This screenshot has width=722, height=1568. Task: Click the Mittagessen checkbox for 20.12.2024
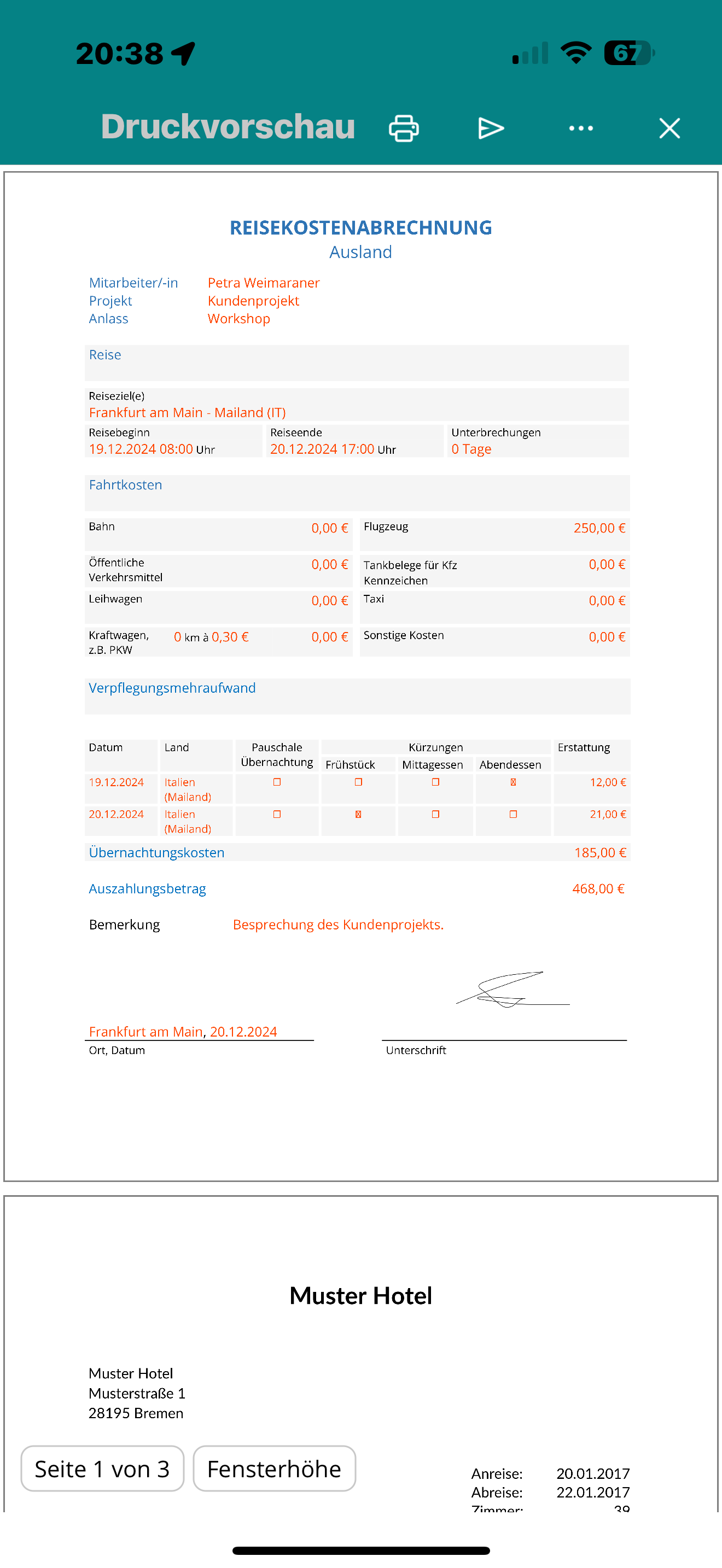(x=436, y=815)
